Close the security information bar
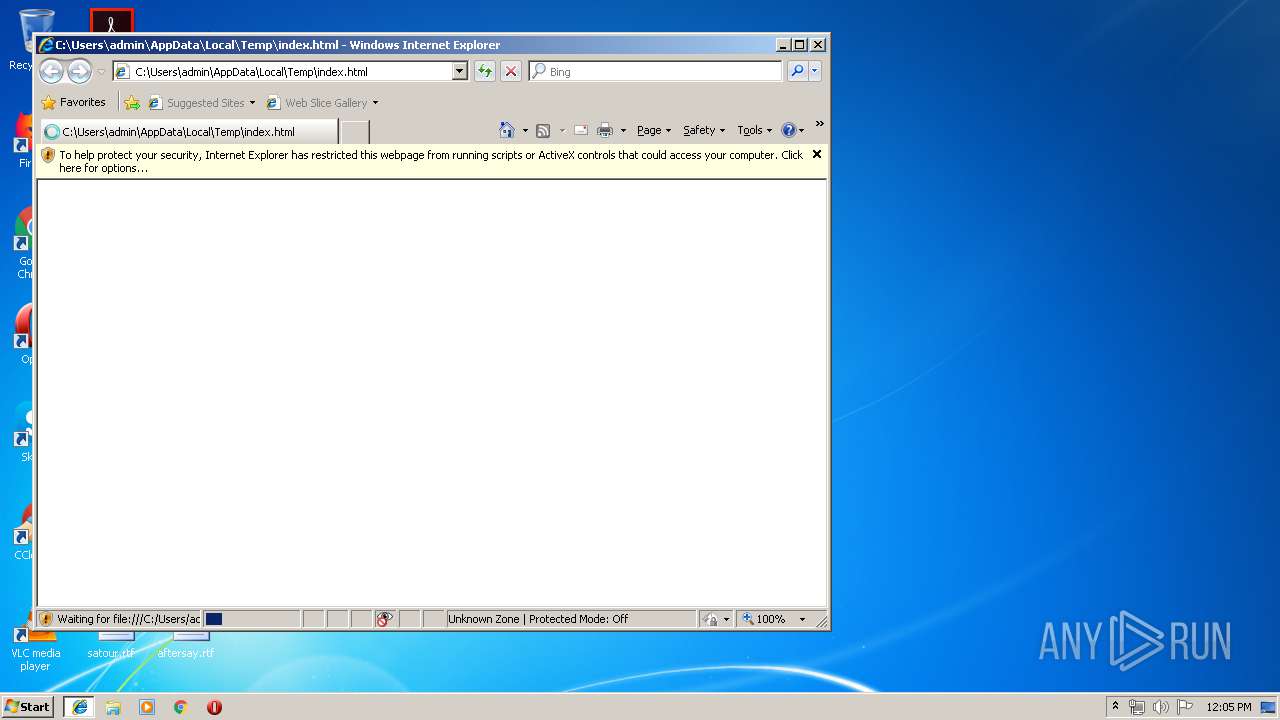 click(x=816, y=154)
